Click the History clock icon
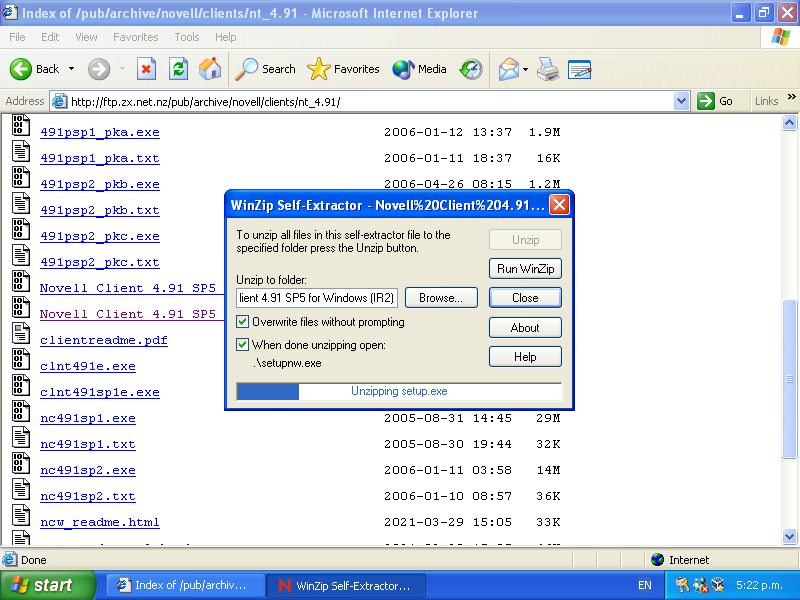Screen dimensions: 800x600 point(470,69)
